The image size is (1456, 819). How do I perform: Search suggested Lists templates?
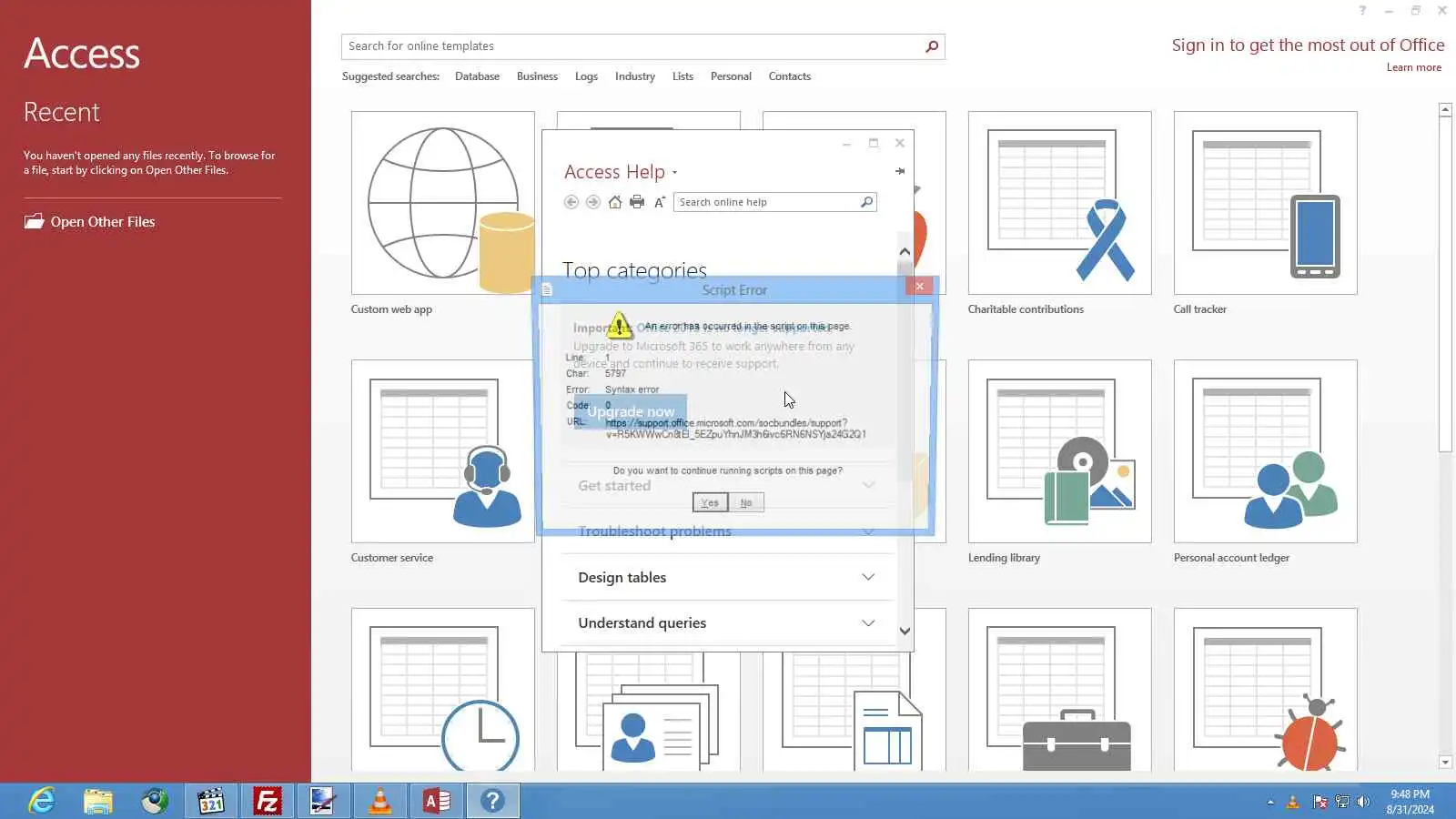coord(682,76)
